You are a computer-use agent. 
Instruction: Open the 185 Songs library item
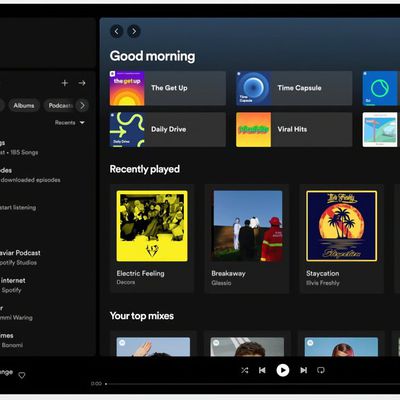[x=48, y=148]
